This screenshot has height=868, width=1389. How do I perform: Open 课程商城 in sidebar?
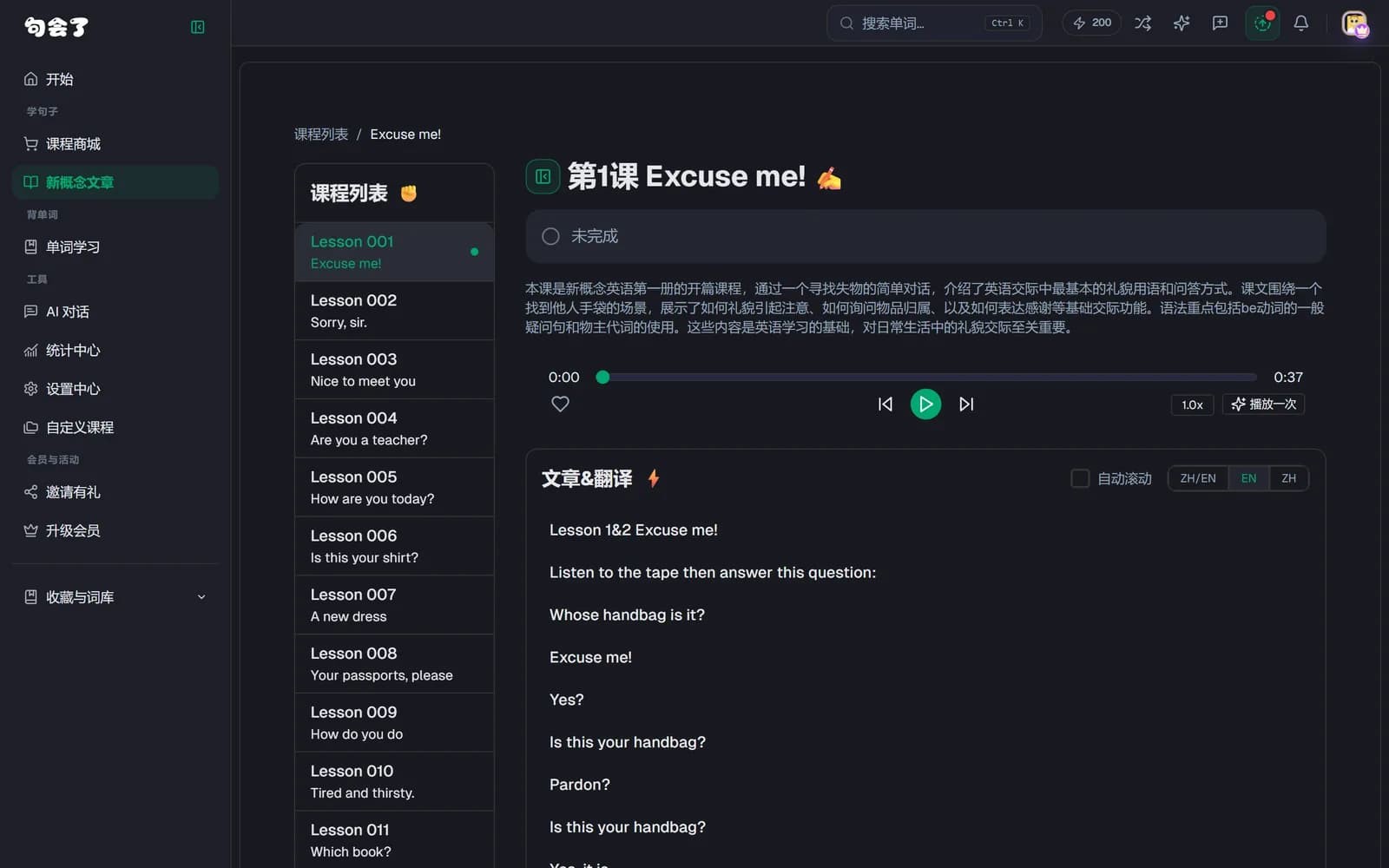pyautogui.click(x=115, y=144)
